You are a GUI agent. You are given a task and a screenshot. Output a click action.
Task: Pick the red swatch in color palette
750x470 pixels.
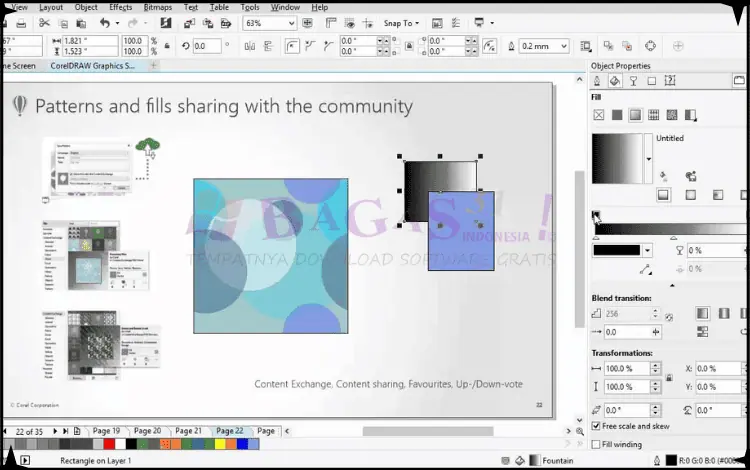[x=108, y=443]
